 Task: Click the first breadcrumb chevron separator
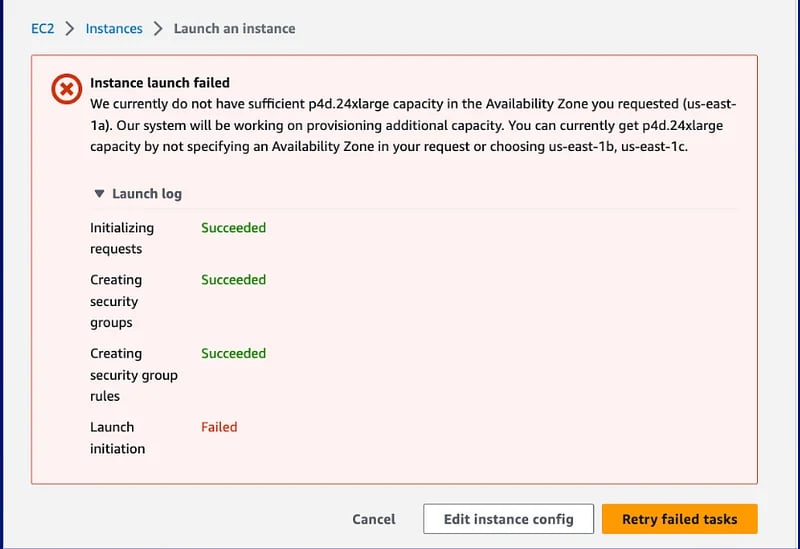(70, 29)
